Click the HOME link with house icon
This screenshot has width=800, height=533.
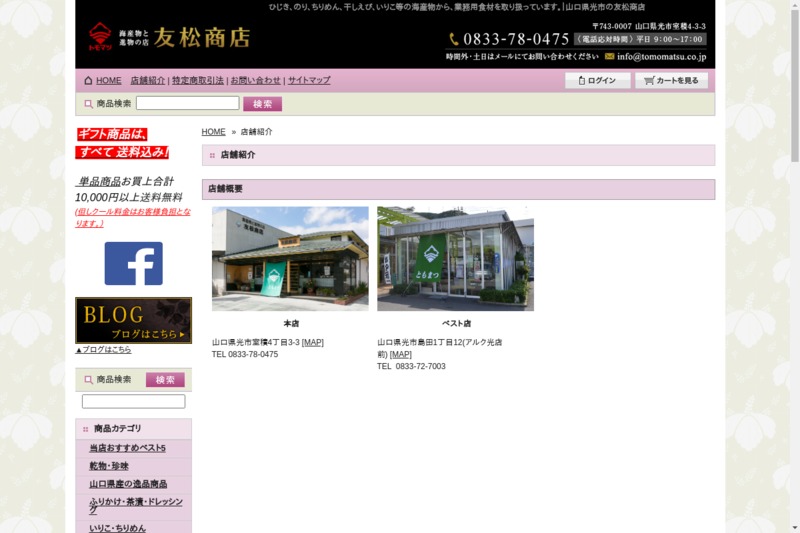(x=103, y=80)
